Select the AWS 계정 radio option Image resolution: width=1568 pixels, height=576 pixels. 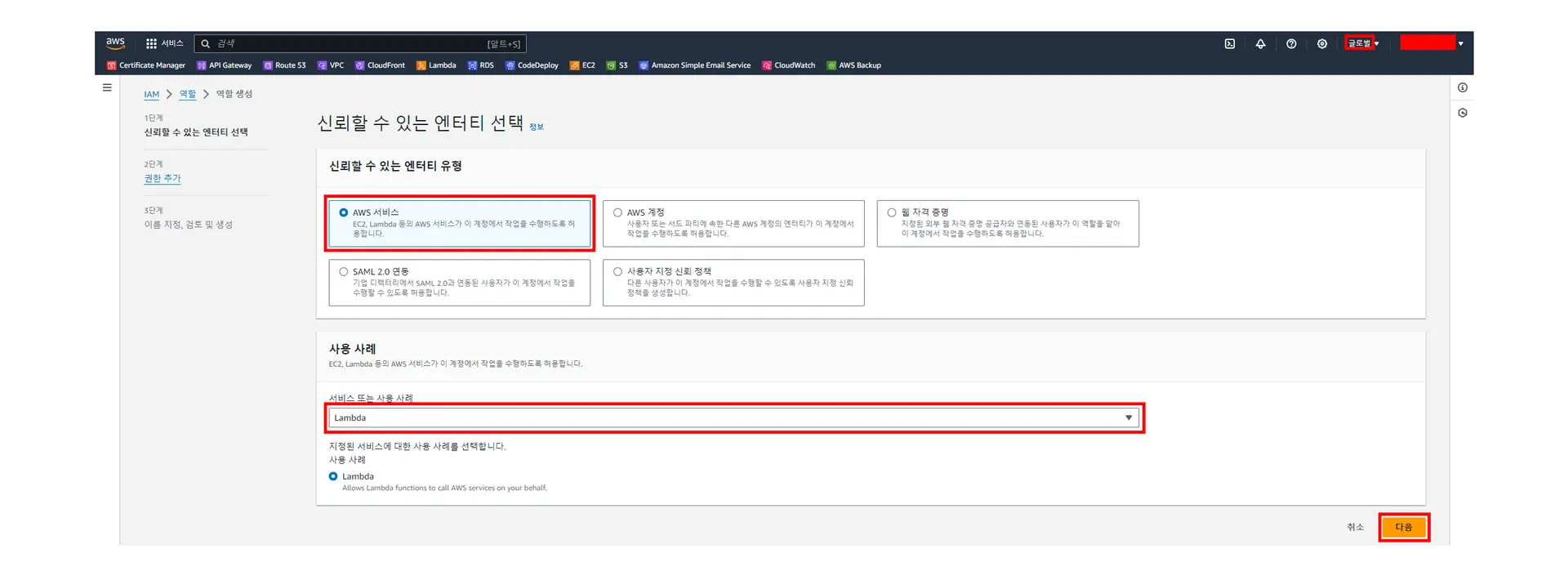click(x=618, y=212)
